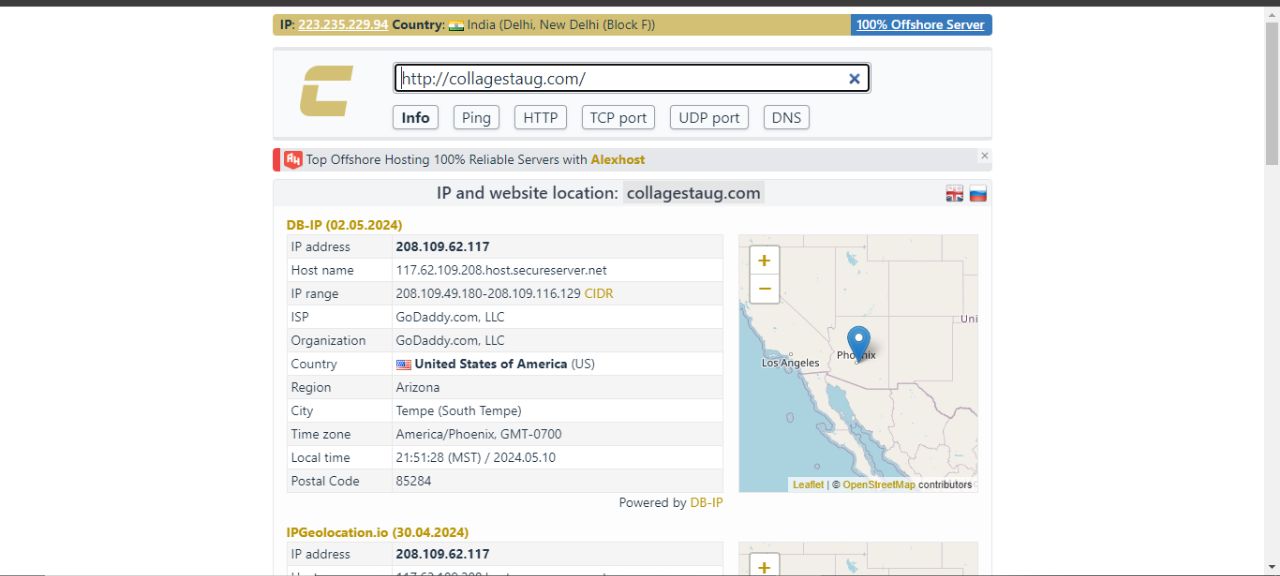Switch to the DNS check tab
Viewport: 1280px width, 576px height.
[x=786, y=118]
